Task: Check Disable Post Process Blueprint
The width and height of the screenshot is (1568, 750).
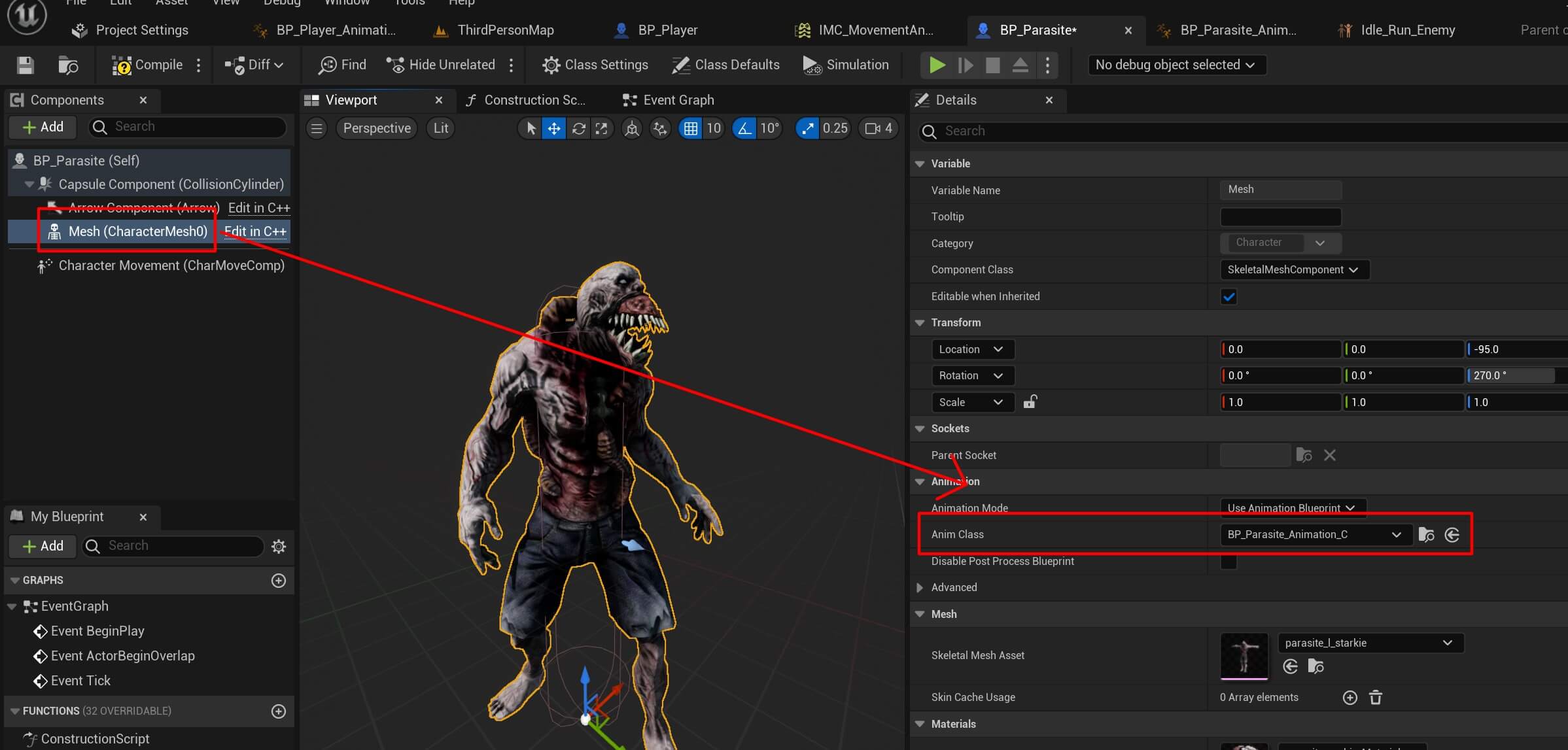Action: (1228, 562)
